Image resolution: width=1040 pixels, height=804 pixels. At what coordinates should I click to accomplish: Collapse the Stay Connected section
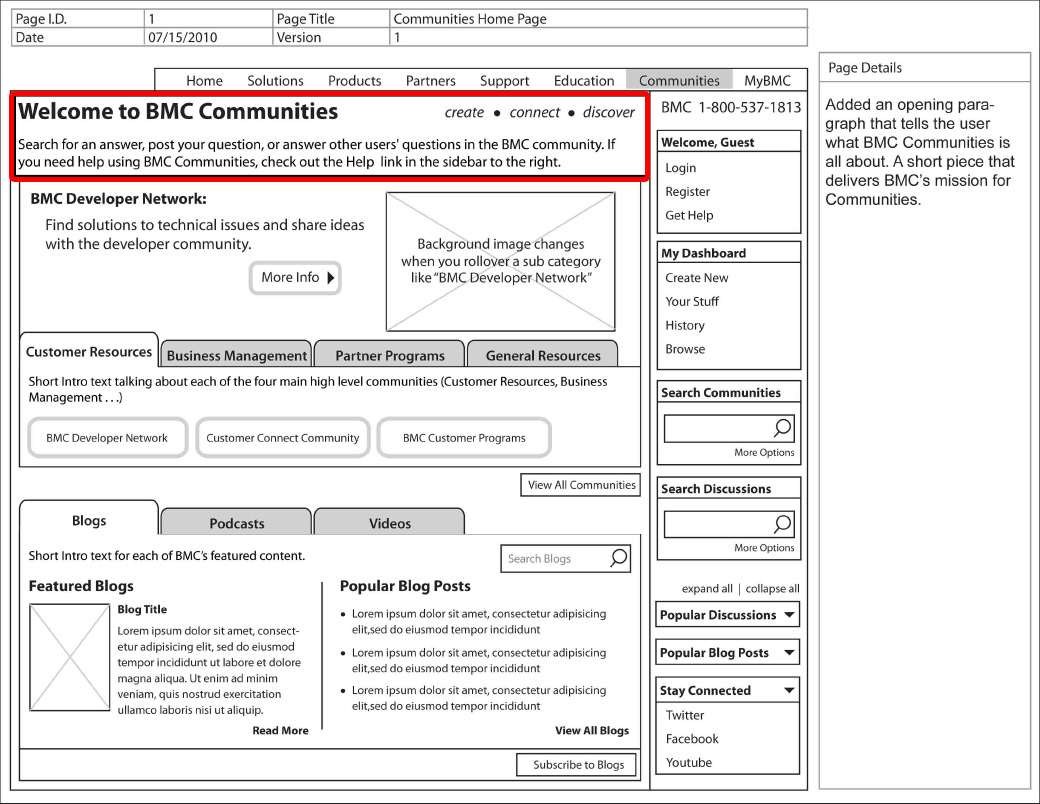coord(790,691)
